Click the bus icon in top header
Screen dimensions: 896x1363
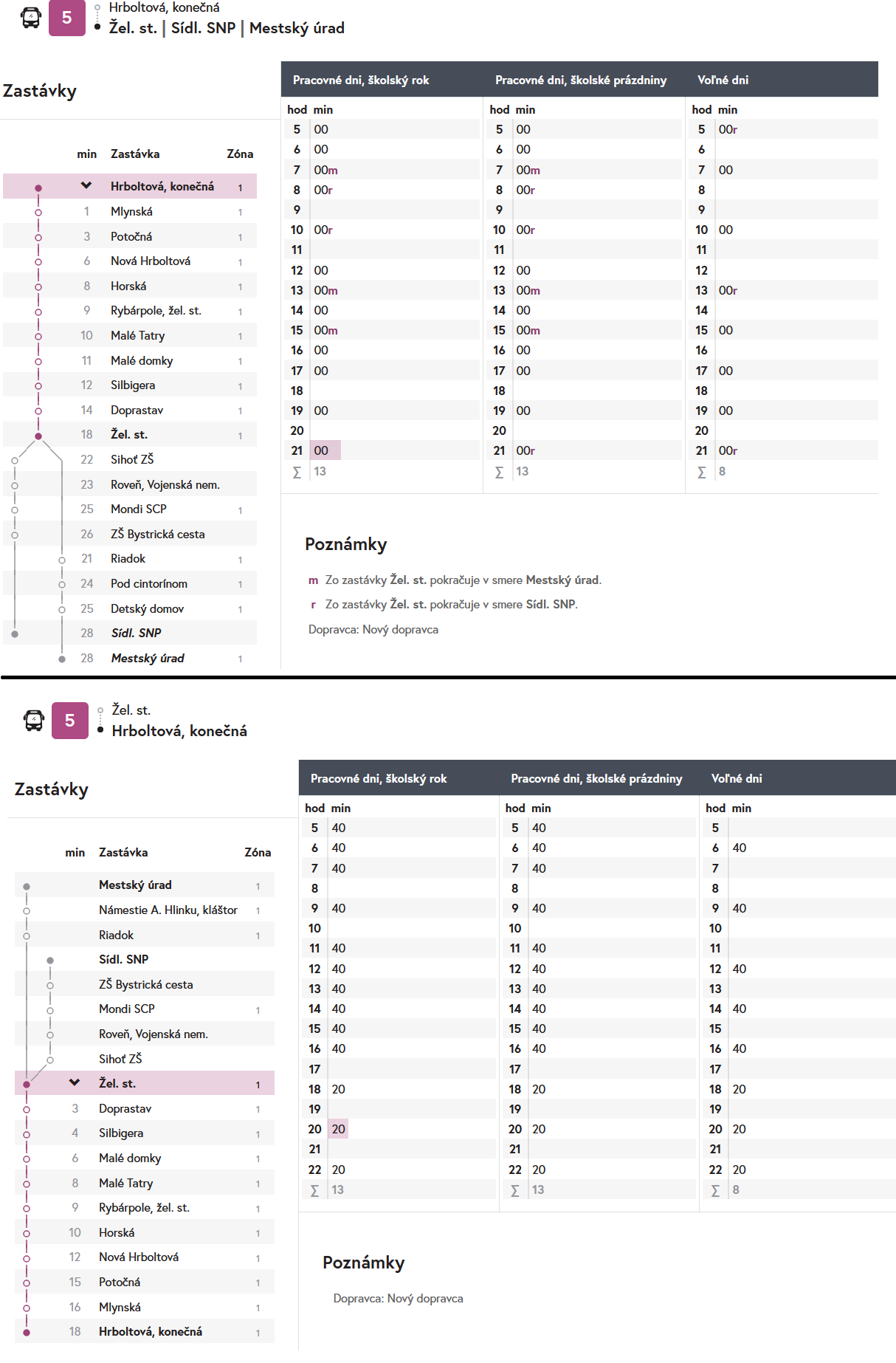click(31, 18)
